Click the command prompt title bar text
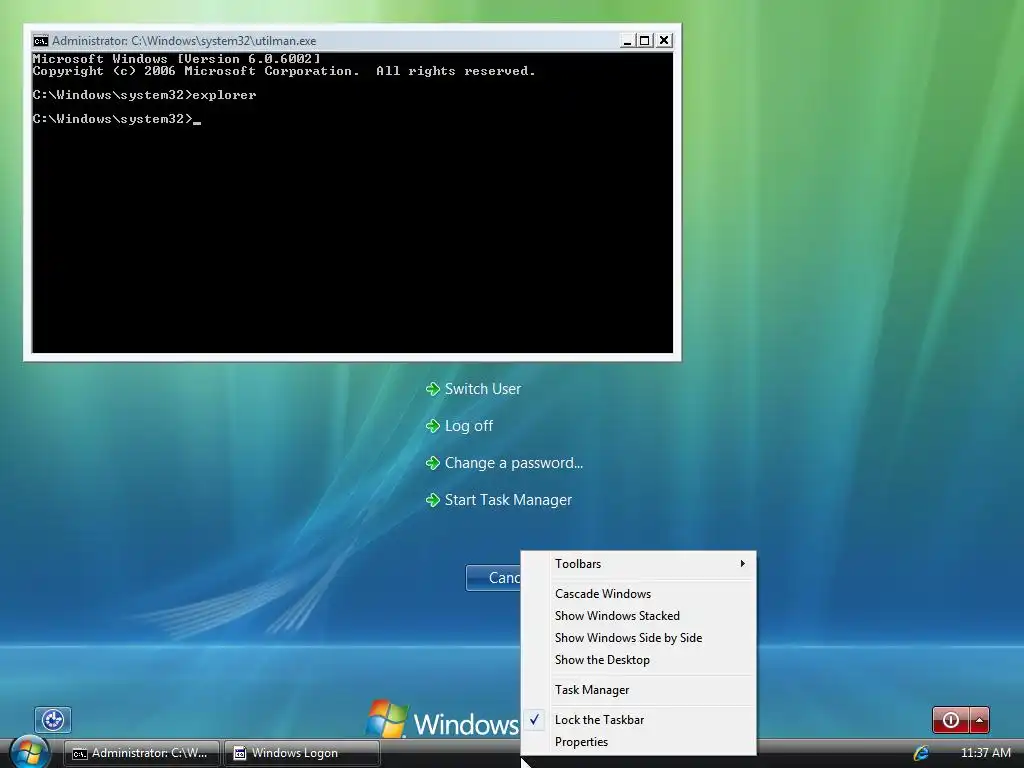The width and height of the screenshot is (1024, 768). click(184, 40)
